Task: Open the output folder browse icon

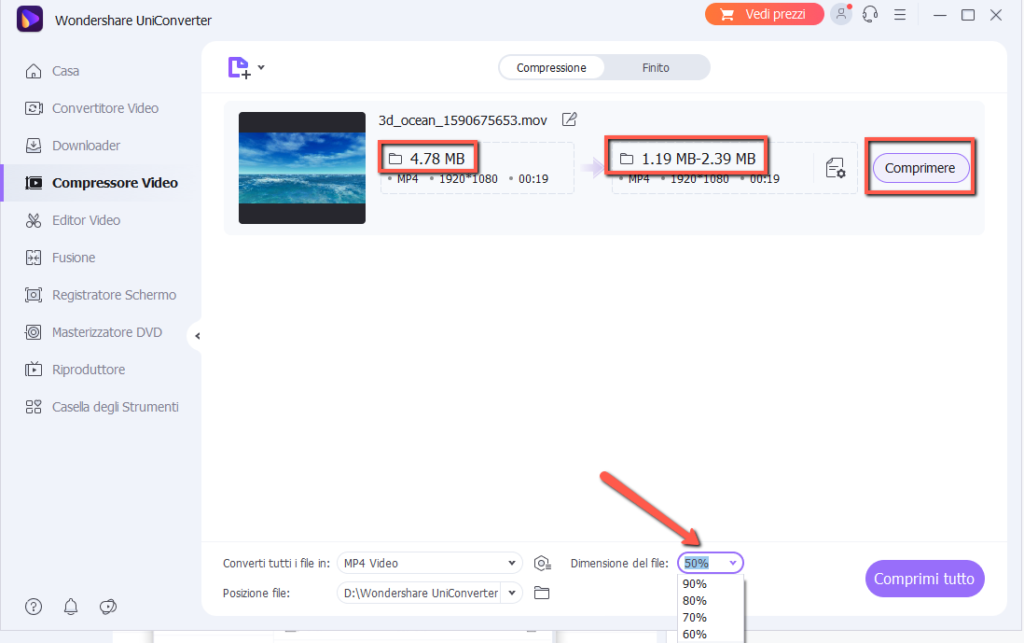Action: tap(541, 593)
